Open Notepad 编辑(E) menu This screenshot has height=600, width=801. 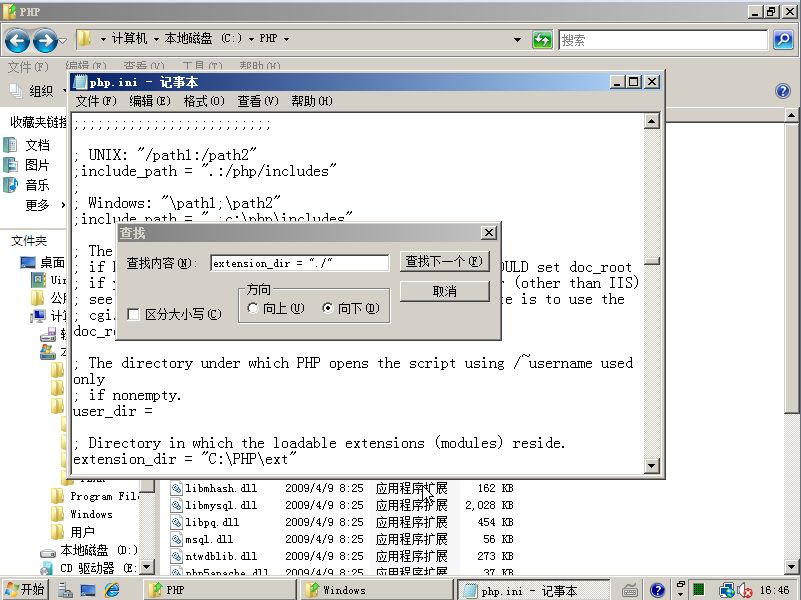click(149, 101)
